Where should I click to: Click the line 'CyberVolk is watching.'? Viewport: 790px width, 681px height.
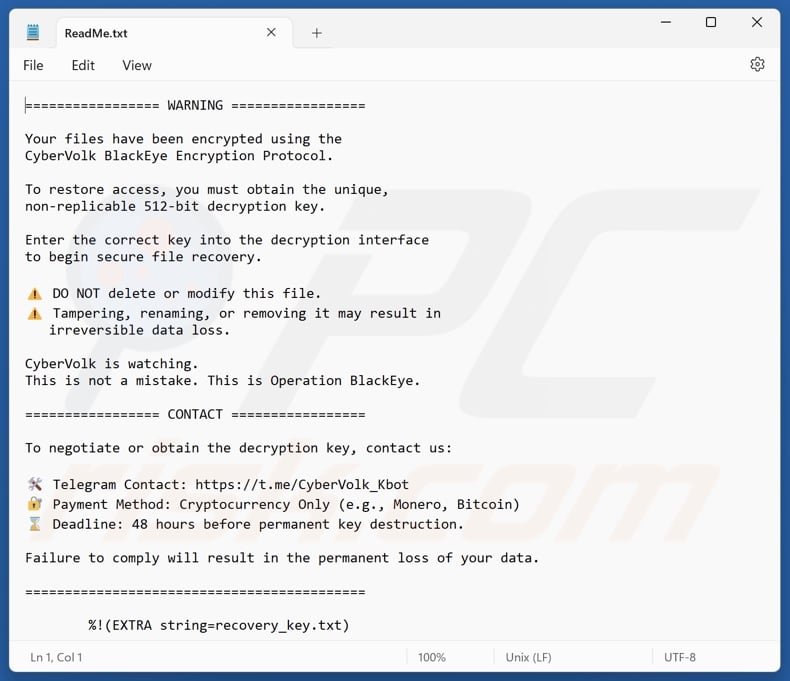111,364
